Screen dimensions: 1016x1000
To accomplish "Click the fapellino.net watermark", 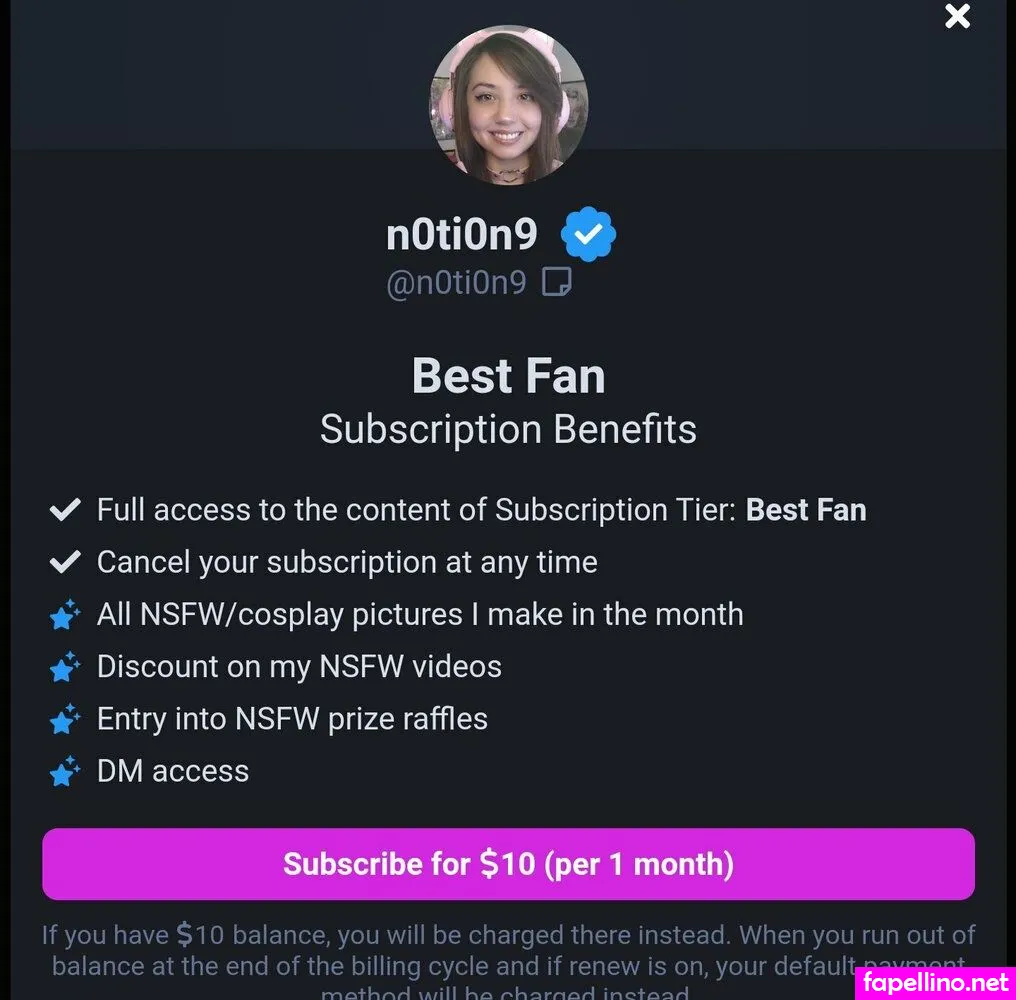I will pyautogui.click(x=935, y=982).
